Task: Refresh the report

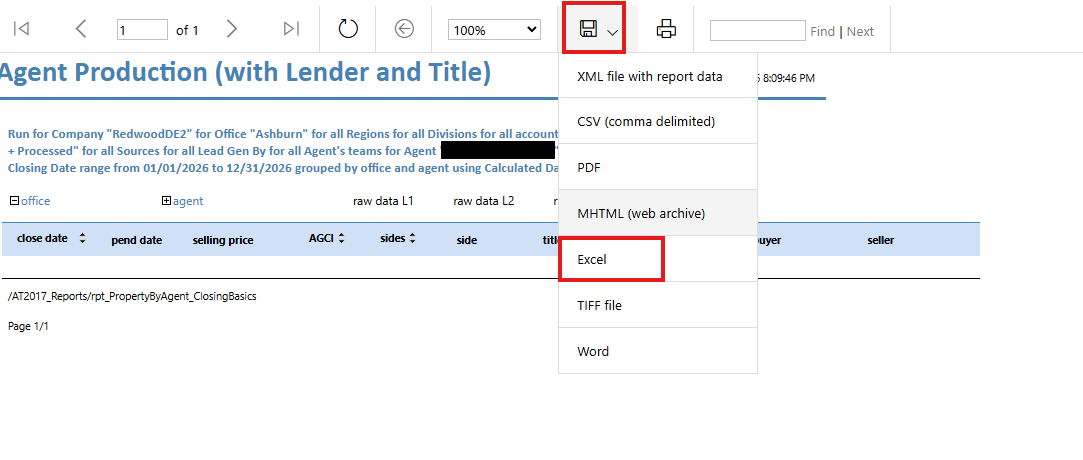Action: click(348, 29)
